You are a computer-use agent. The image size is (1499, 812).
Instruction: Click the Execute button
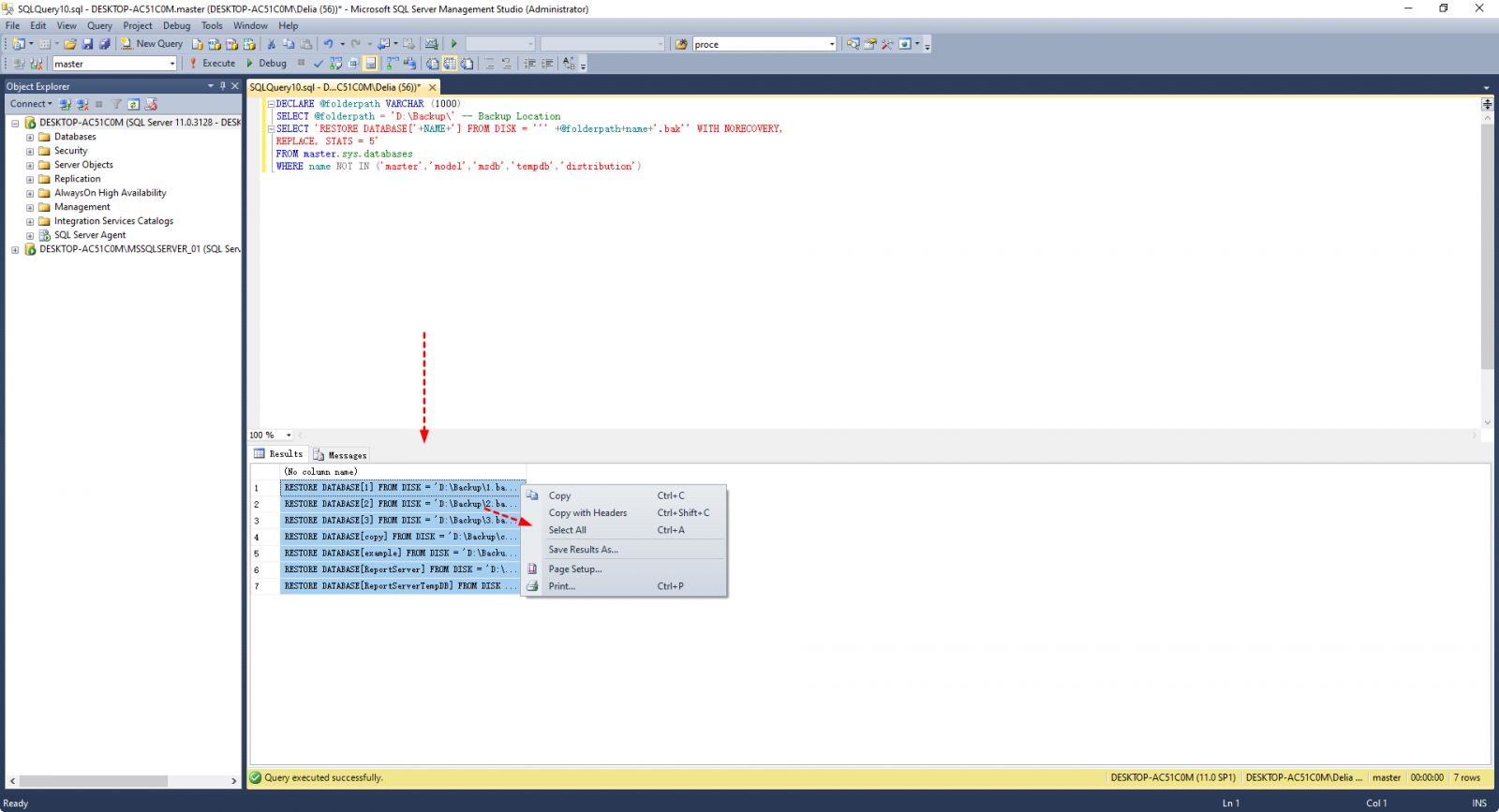[x=213, y=64]
